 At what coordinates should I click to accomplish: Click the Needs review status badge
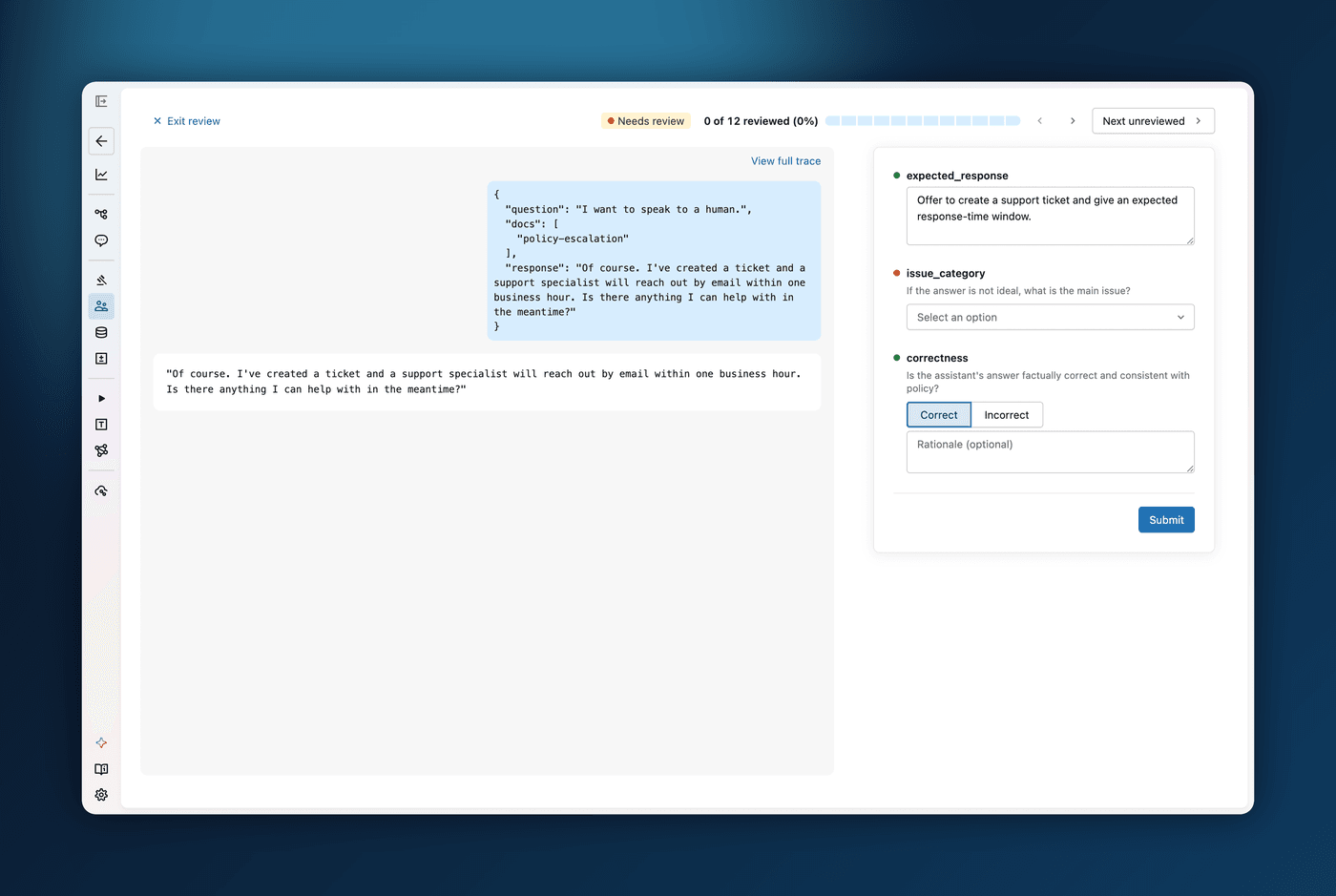click(x=646, y=121)
